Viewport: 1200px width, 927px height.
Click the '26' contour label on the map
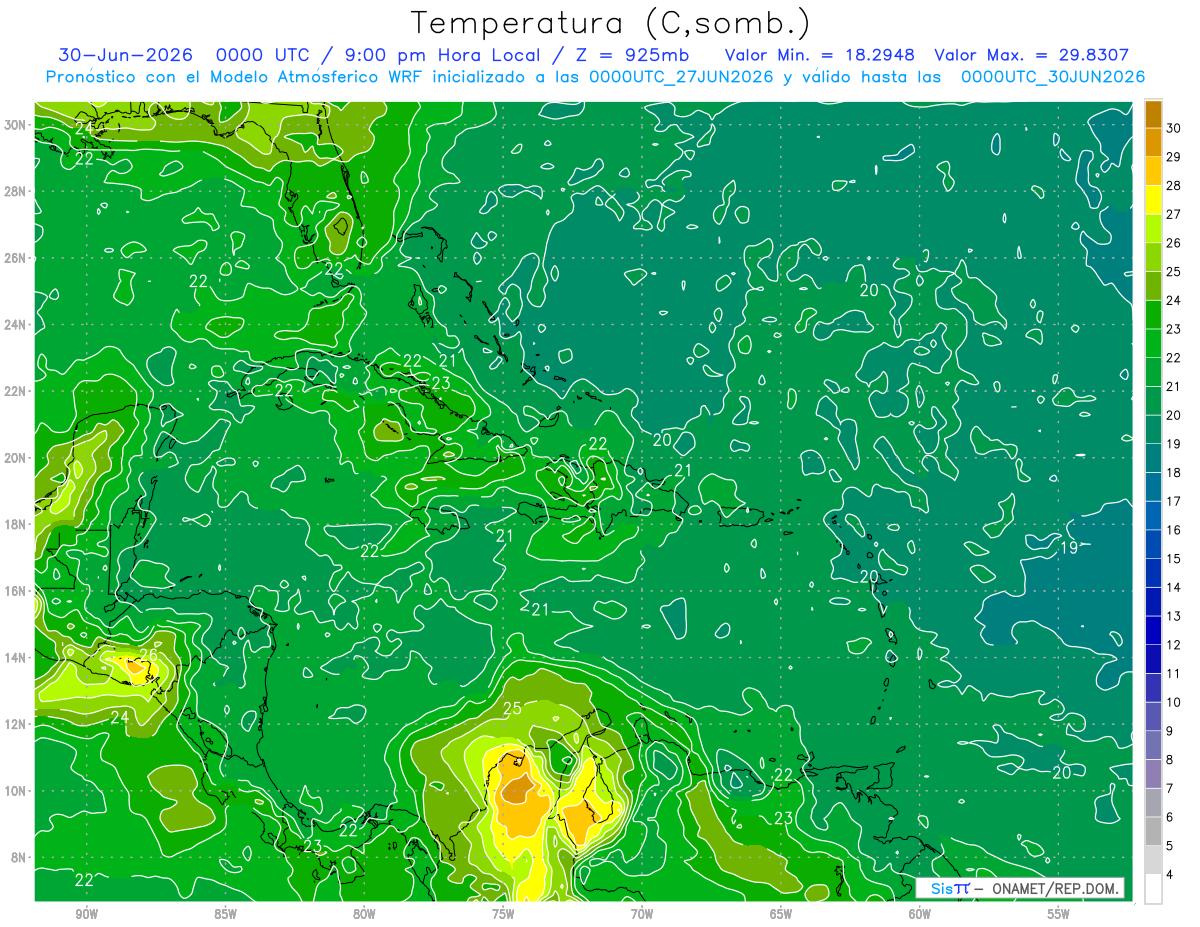coord(148,656)
